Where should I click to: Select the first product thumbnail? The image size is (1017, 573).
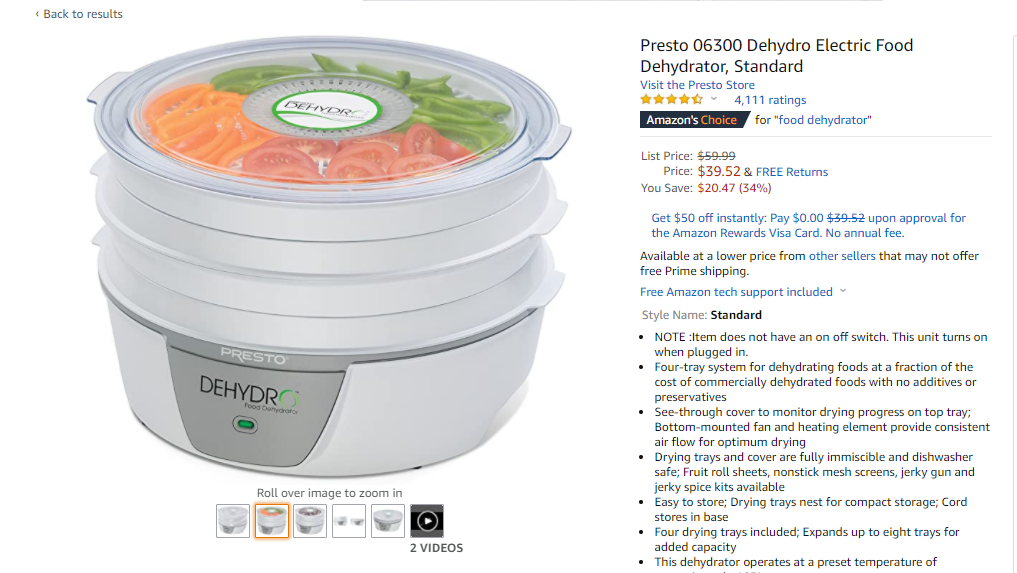[x=233, y=520]
